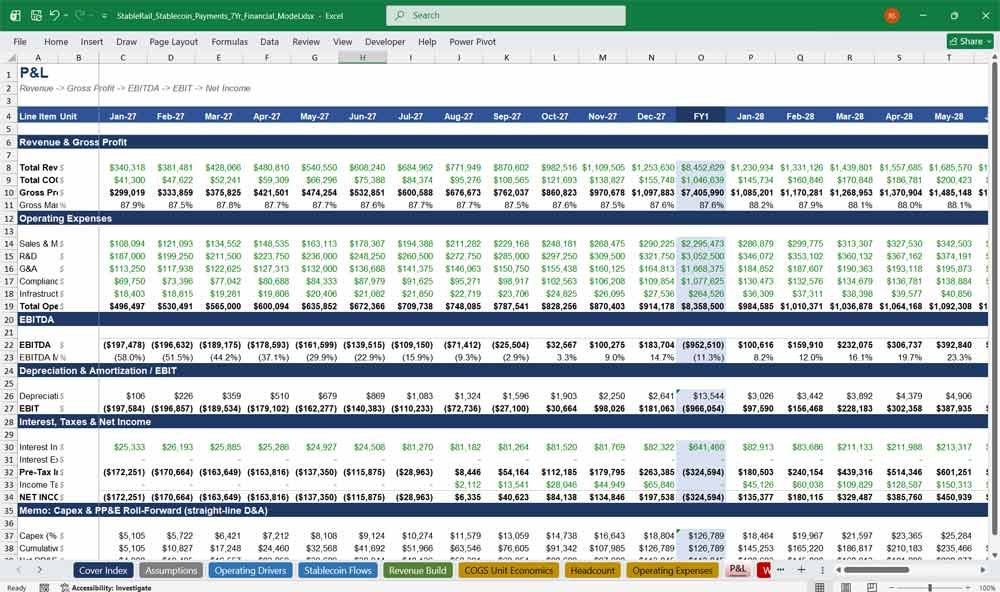The image size is (1000, 592).
Task: Select the Assumptions sheet tab
Action: point(171,570)
